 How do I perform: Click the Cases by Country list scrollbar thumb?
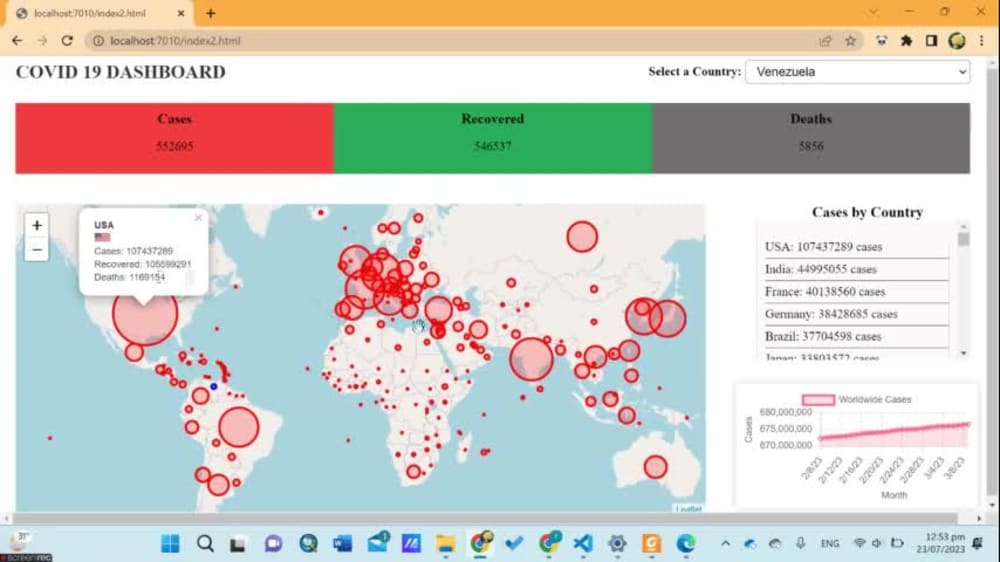(964, 239)
